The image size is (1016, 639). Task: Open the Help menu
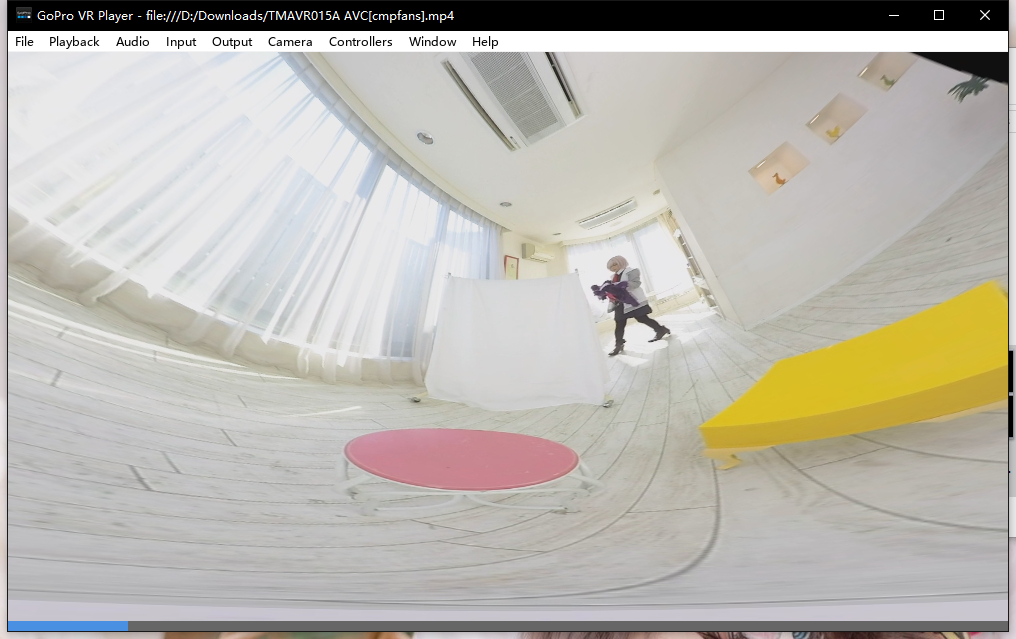(x=485, y=41)
